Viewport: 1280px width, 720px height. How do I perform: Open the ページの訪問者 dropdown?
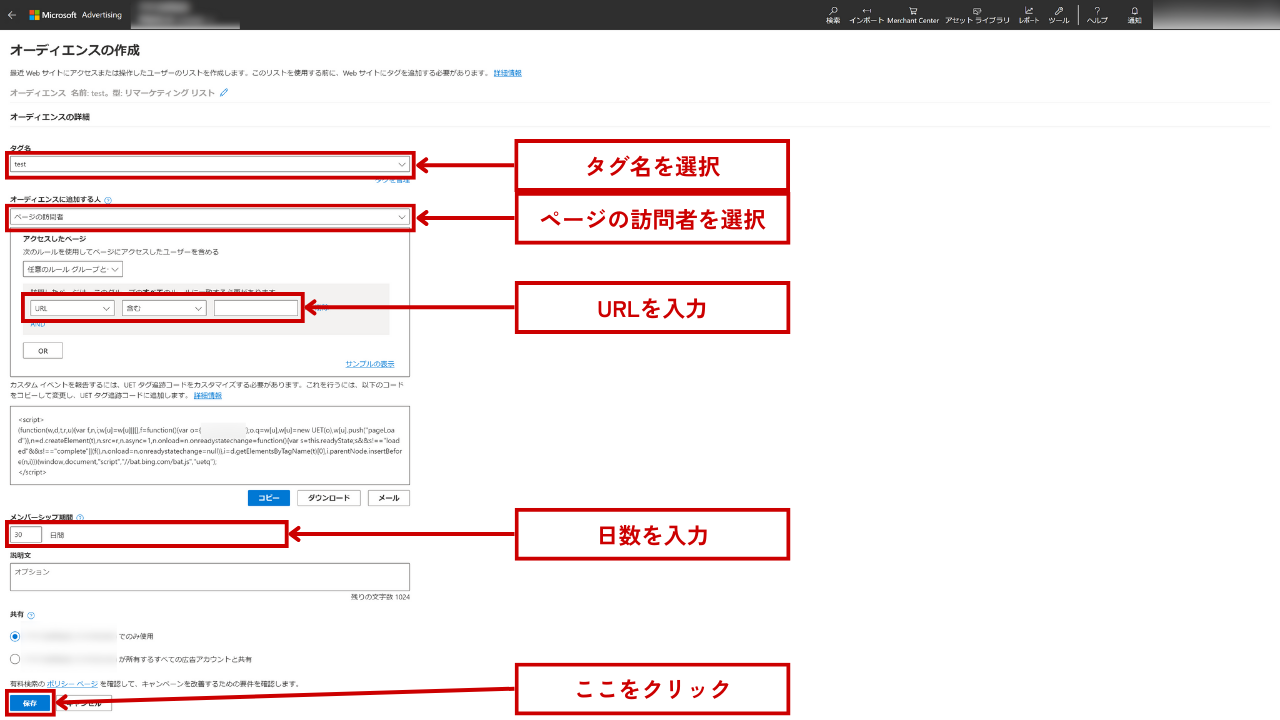click(209, 217)
